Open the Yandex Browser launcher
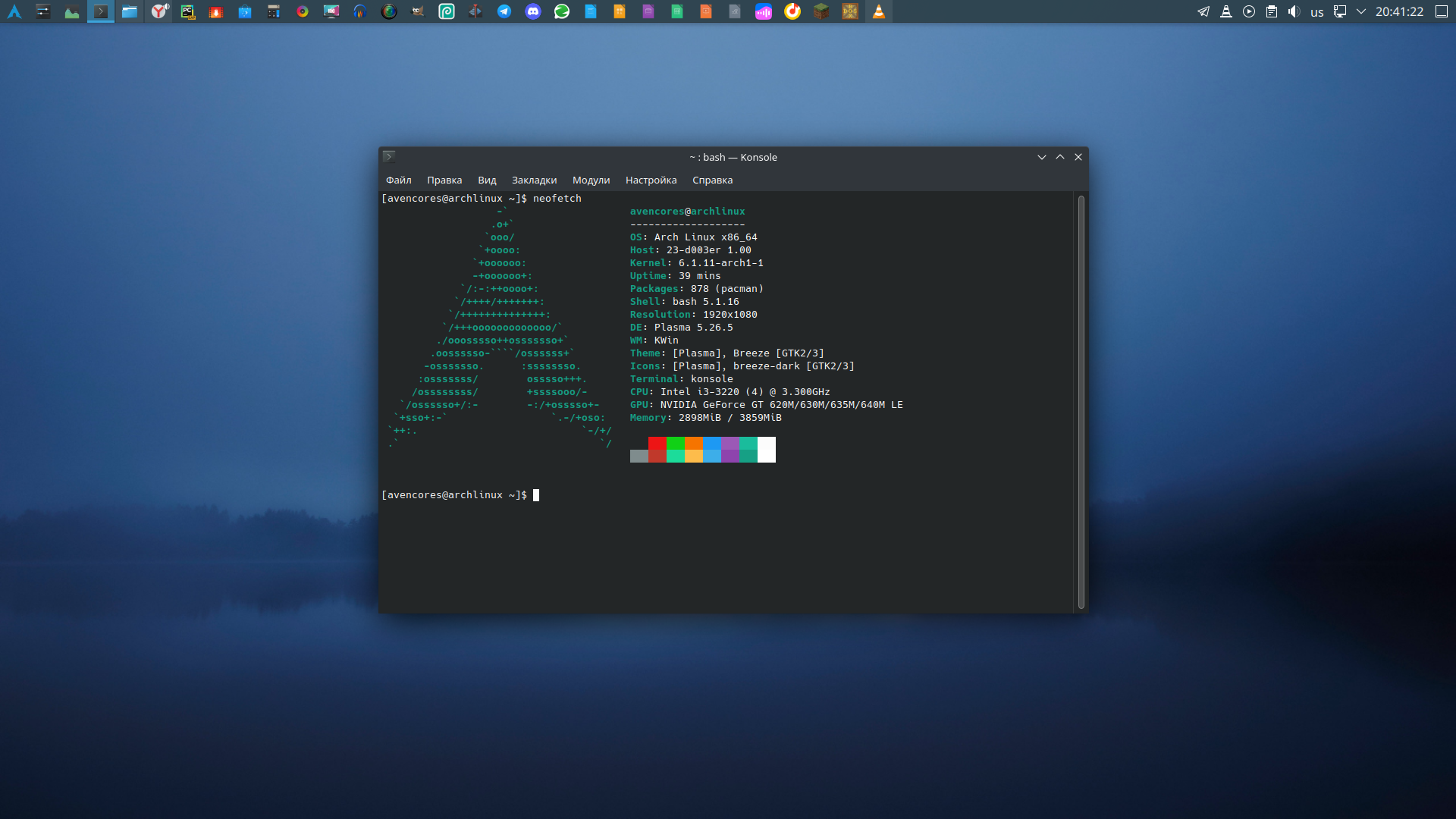 point(158,11)
